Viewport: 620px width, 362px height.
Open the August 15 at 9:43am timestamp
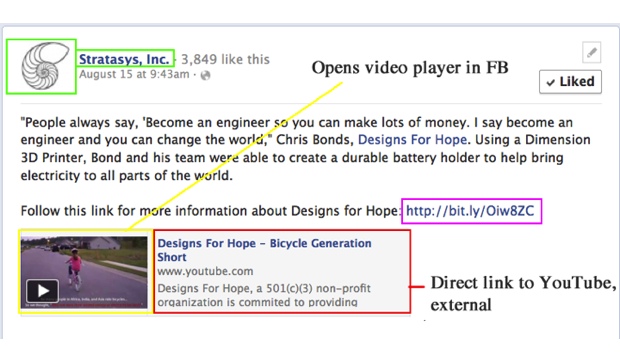[x=134, y=74]
